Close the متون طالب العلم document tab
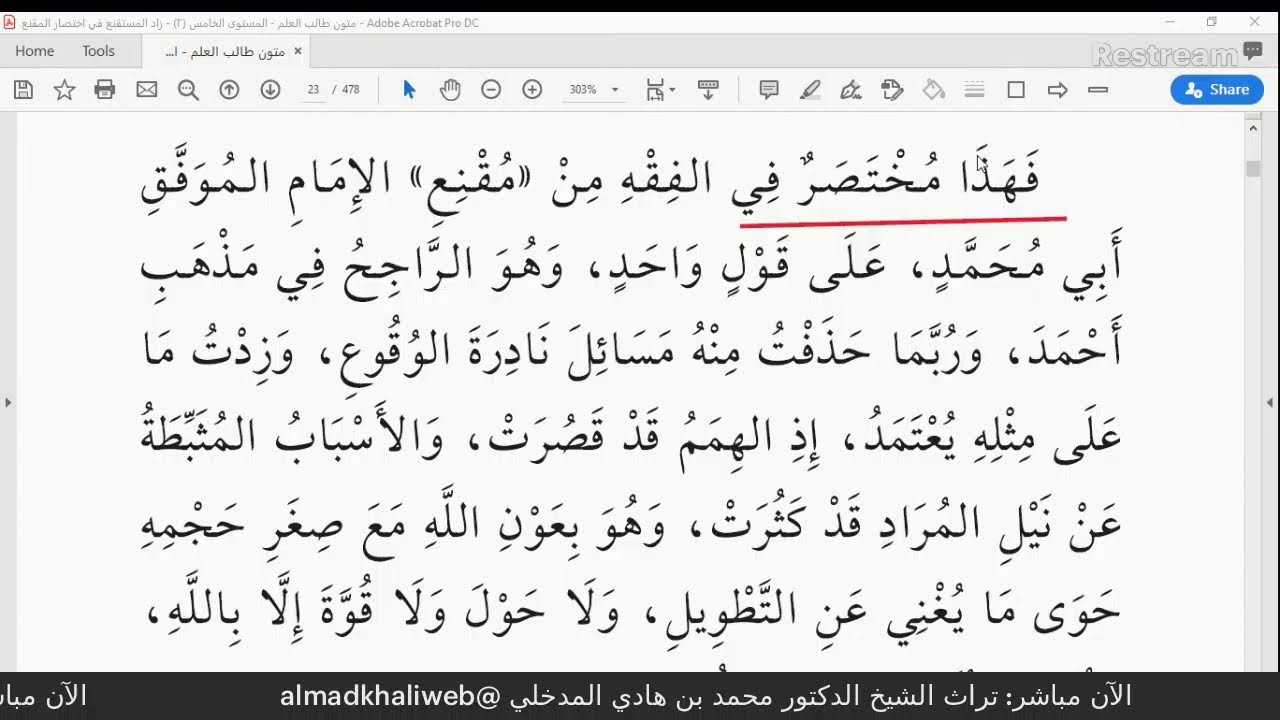The width and height of the screenshot is (1280, 720). (297, 51)
